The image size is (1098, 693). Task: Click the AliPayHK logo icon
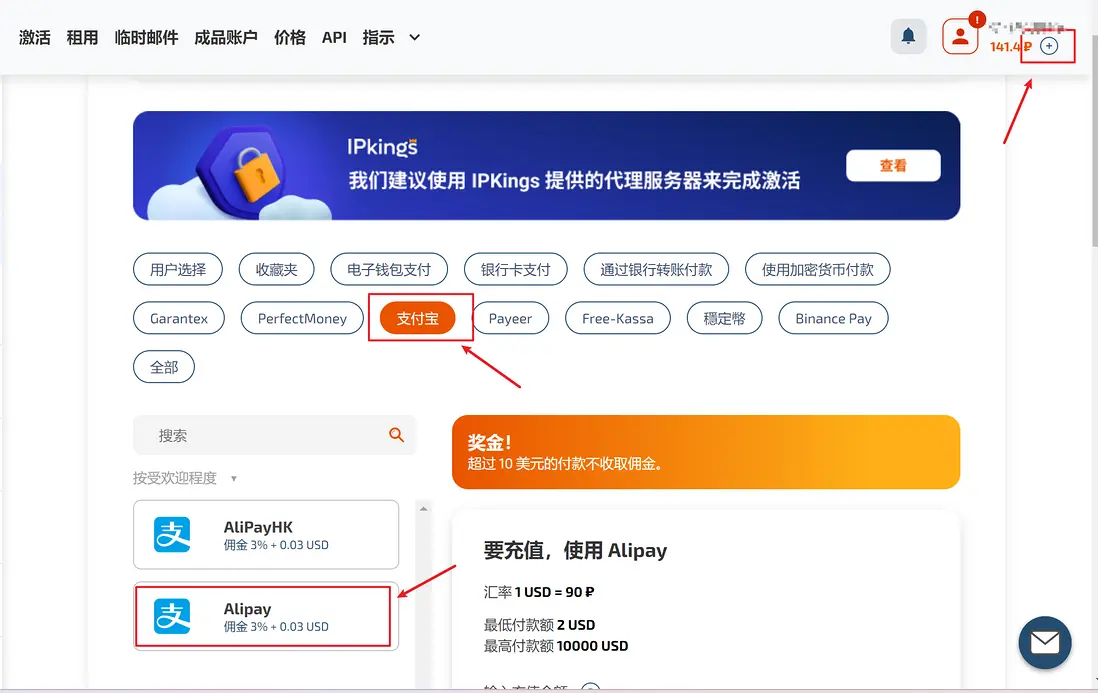(x=172, y=535)
